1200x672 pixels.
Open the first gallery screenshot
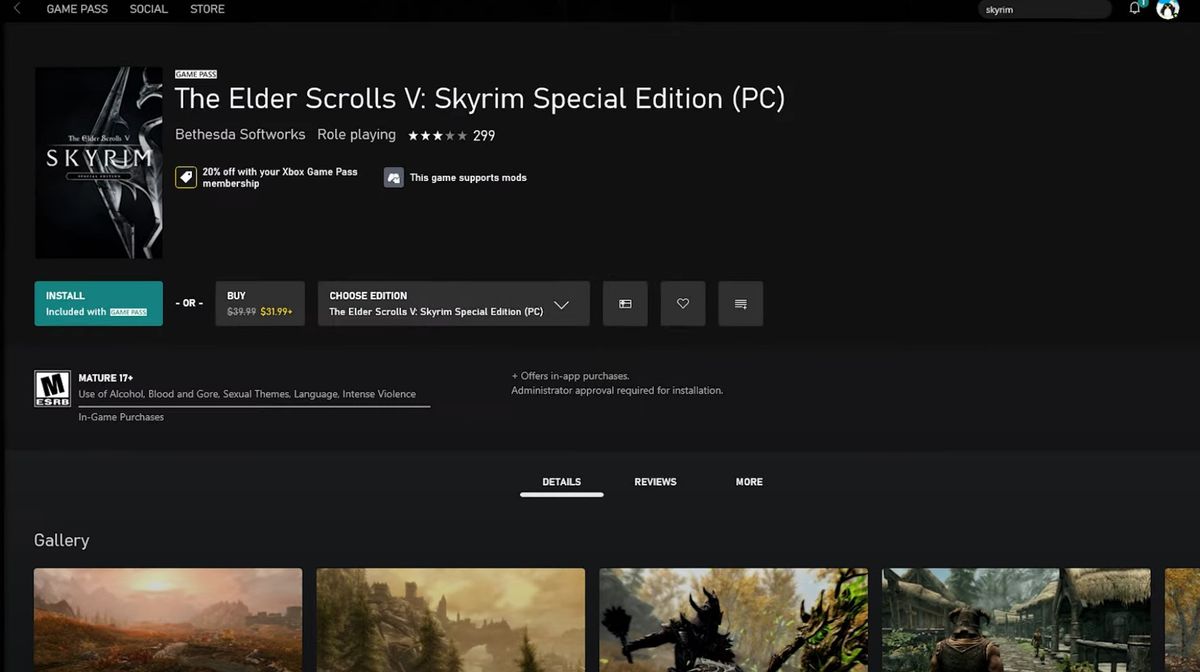pyautogui.click(x=167, y=620)
